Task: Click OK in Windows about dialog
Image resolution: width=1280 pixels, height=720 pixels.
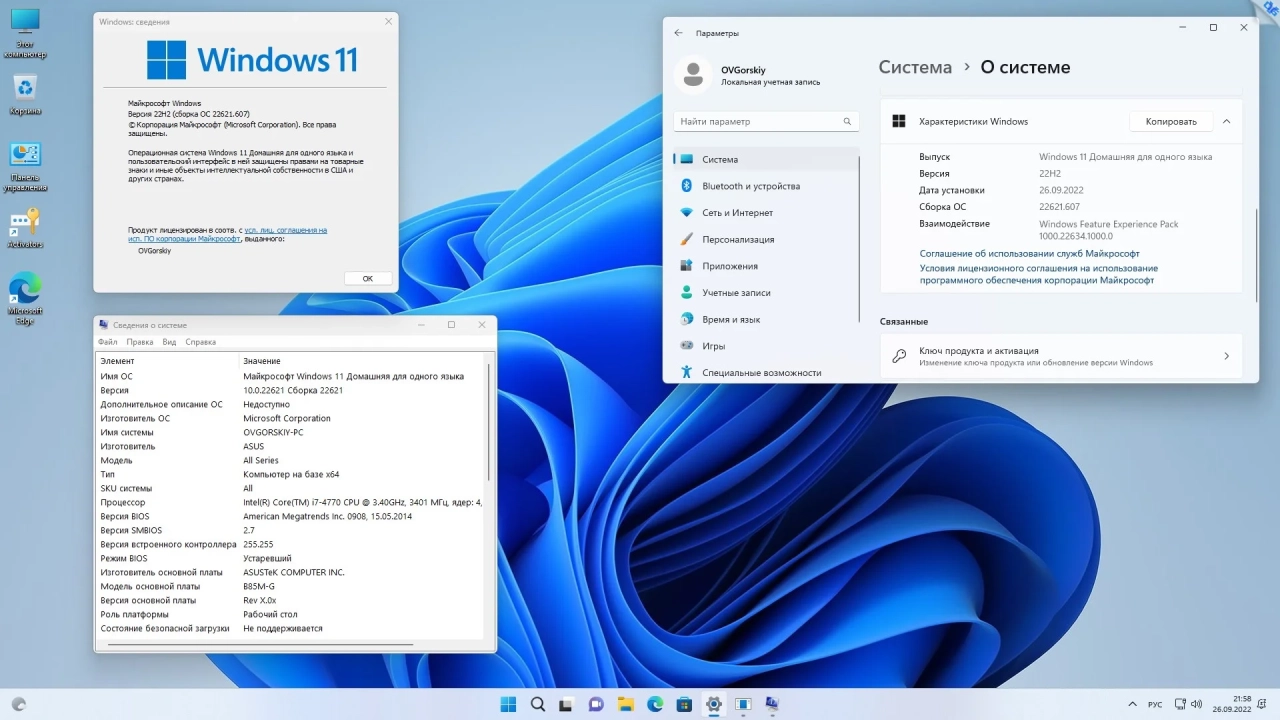Action: 367,278
